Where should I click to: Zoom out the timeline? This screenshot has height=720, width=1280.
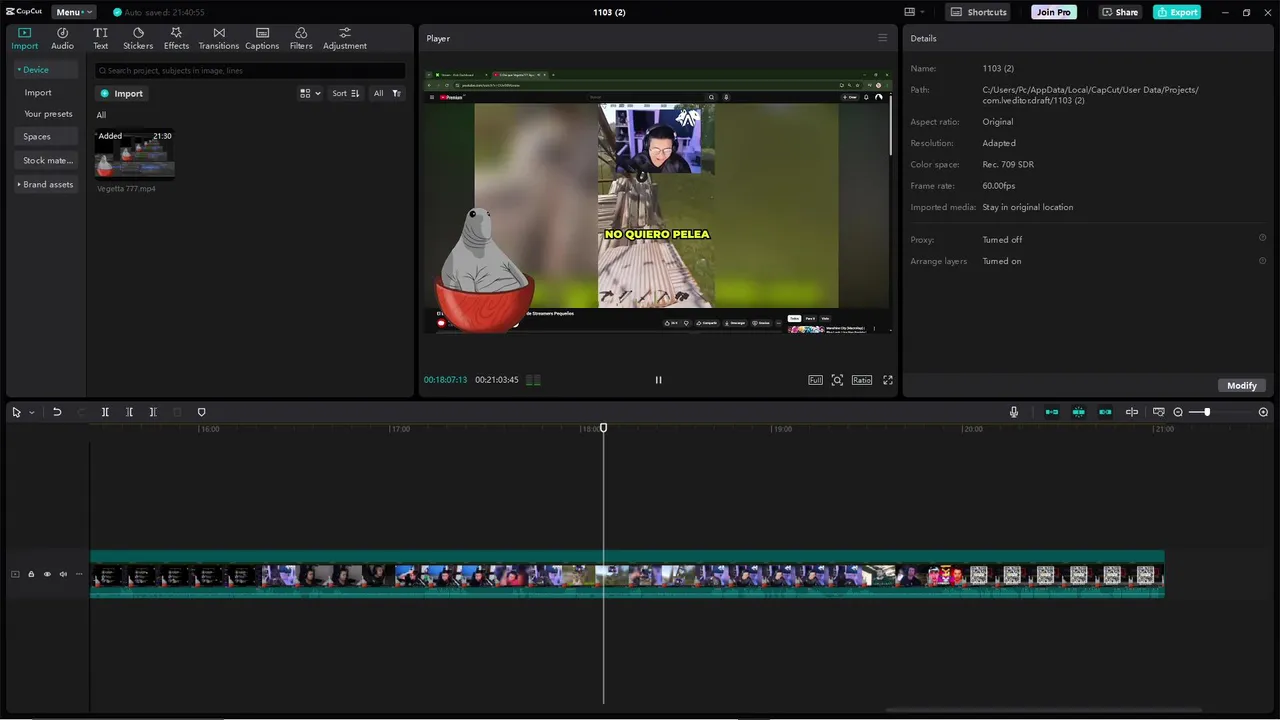tap(1178, 412)
